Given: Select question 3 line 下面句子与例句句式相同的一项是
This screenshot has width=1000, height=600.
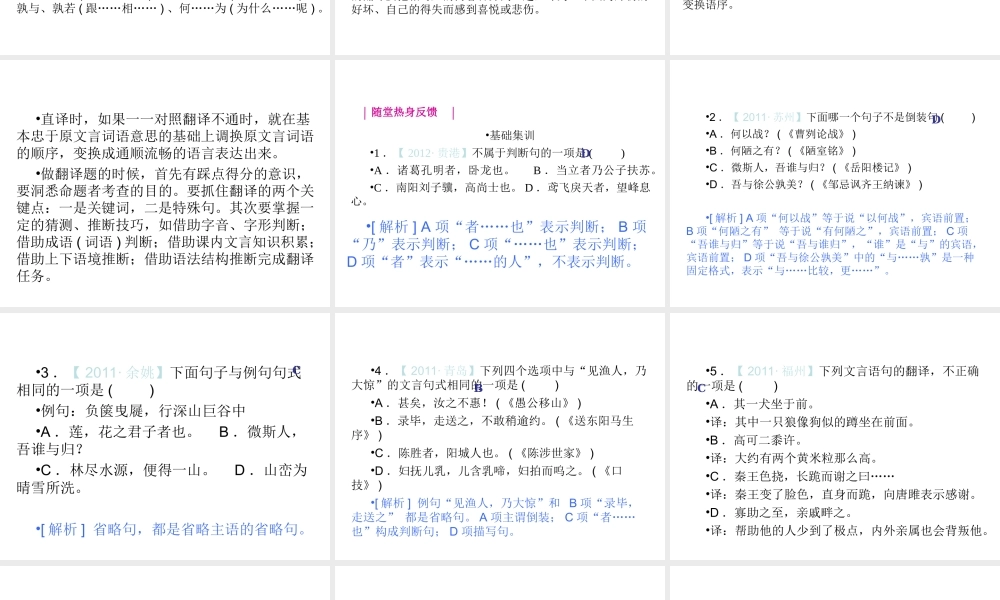Looking at the screenshot, I should pyautogui.click(x=159, y=381).
